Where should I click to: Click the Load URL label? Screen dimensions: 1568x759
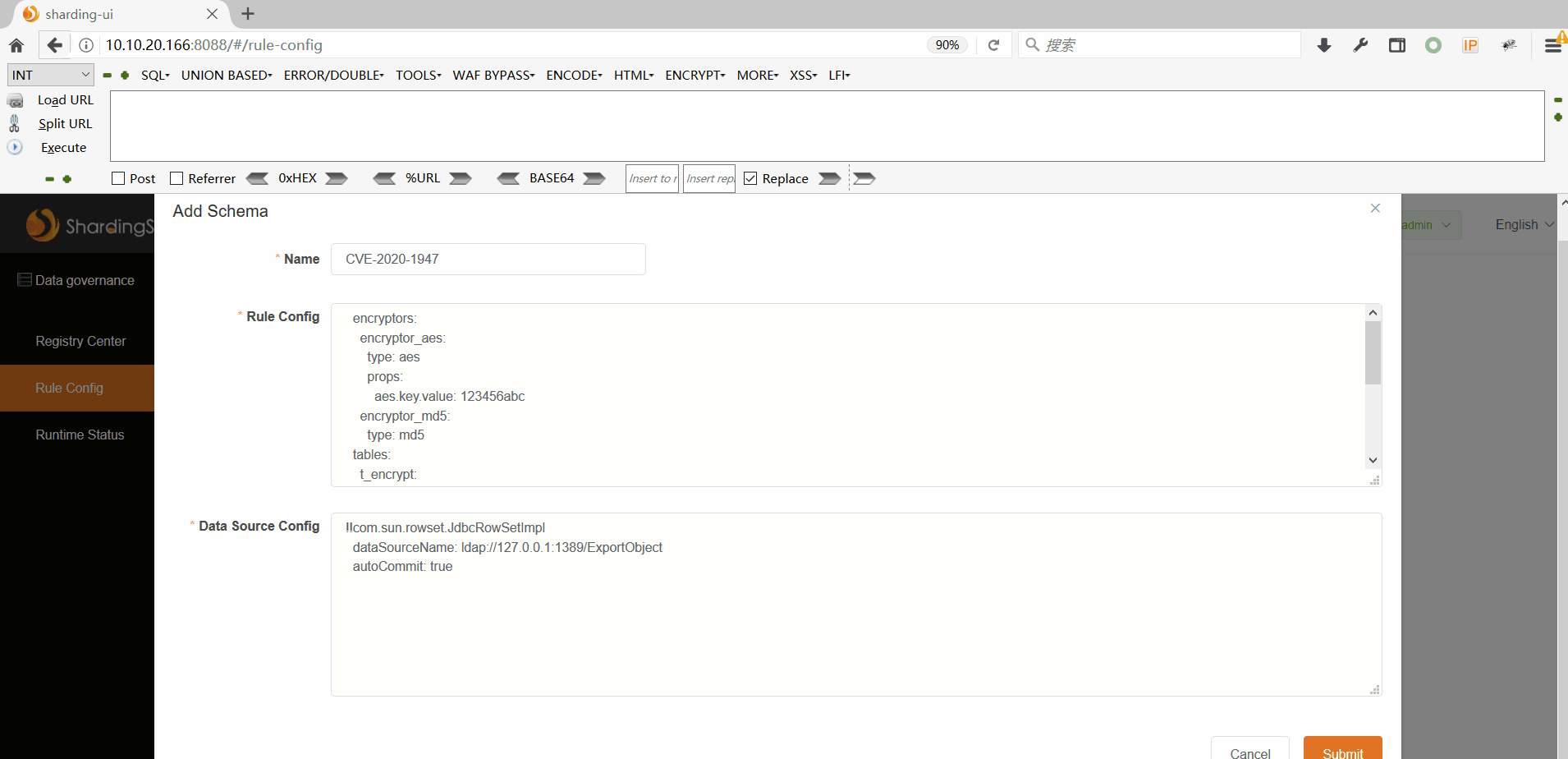[66, 100]
